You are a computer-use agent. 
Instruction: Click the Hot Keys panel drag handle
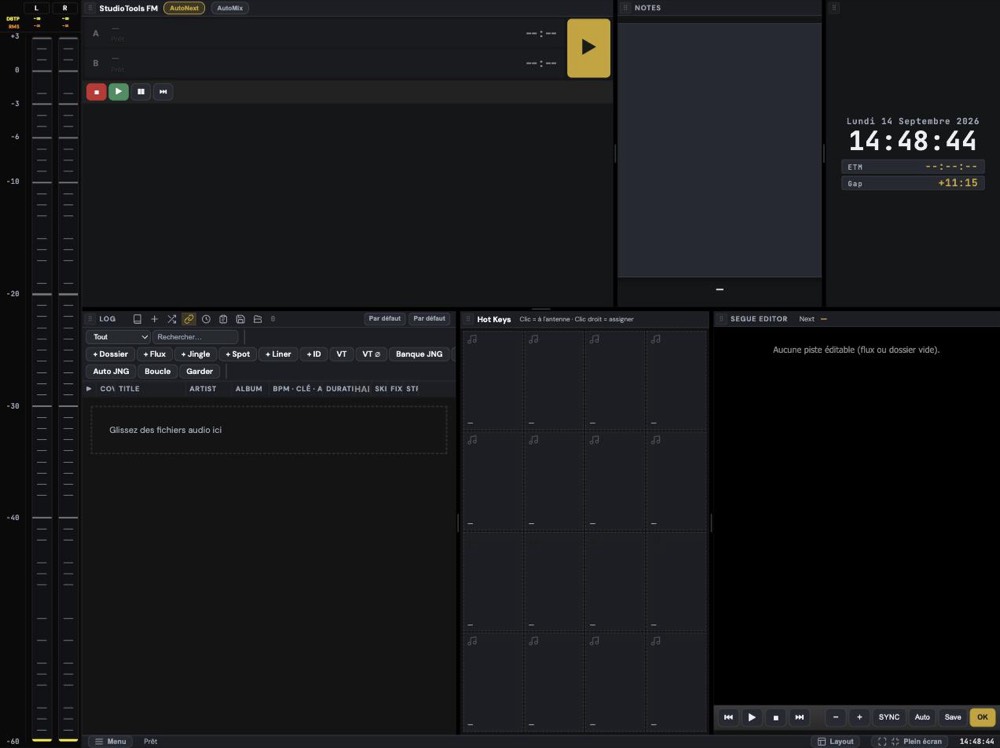[x=468, y=319]
